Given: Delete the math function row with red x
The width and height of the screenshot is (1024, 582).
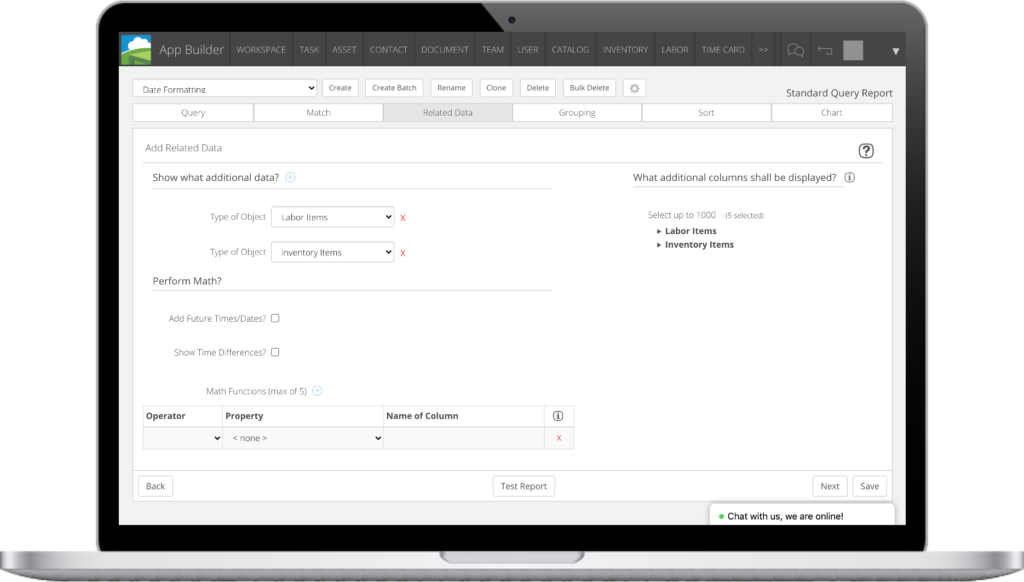Looking at the screenshot, I should [x=559, y=438].
